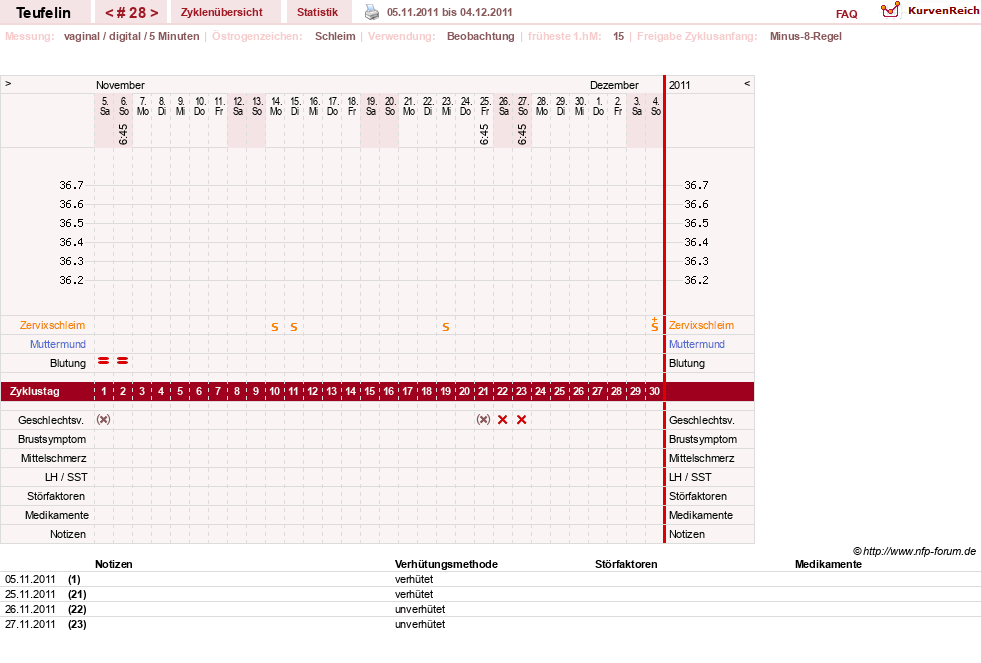Click Zyklustag number 15

370,392
